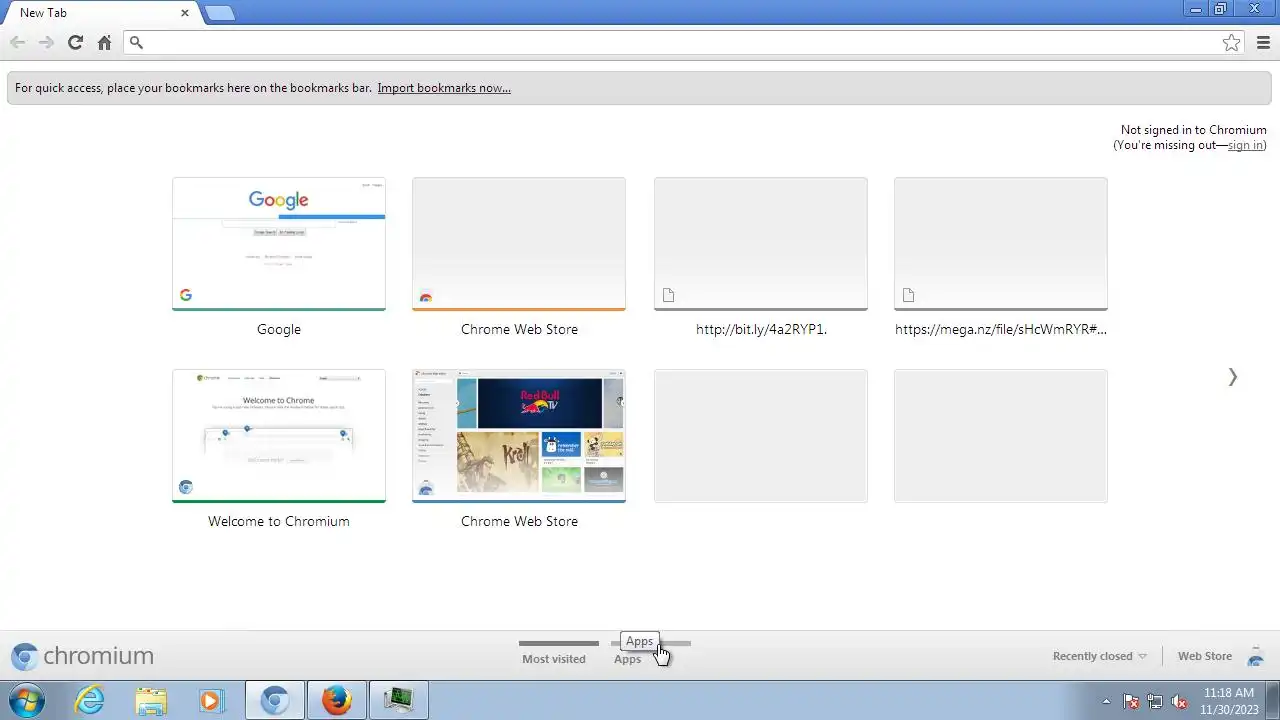This screenshot has height=720, width=1280.
Task: Click Import bookmarks now link
Action: [x=444, y=88]
